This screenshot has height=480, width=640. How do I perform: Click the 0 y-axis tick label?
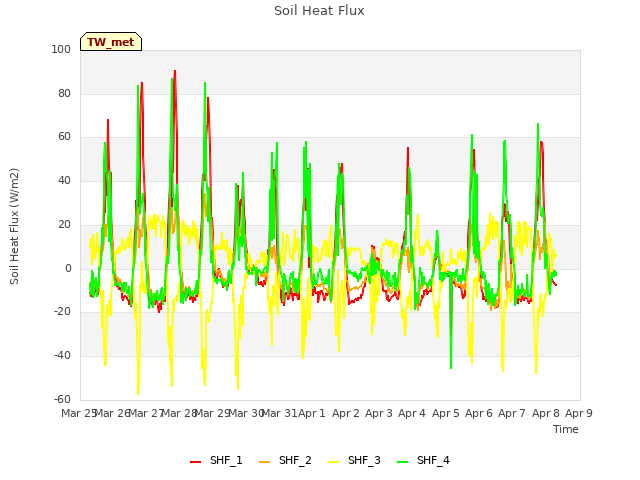[x=68, y=269]
